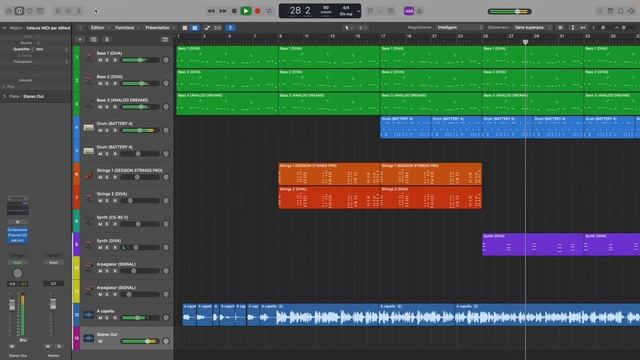Expand the Plus disclosure triangle in inspector
This screenshot has width=640, height=360.
pos(4,87)
